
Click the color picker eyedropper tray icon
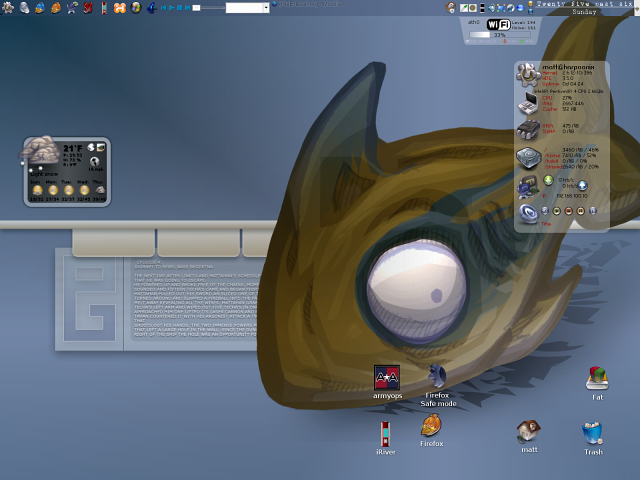click(x=464, y=8)
